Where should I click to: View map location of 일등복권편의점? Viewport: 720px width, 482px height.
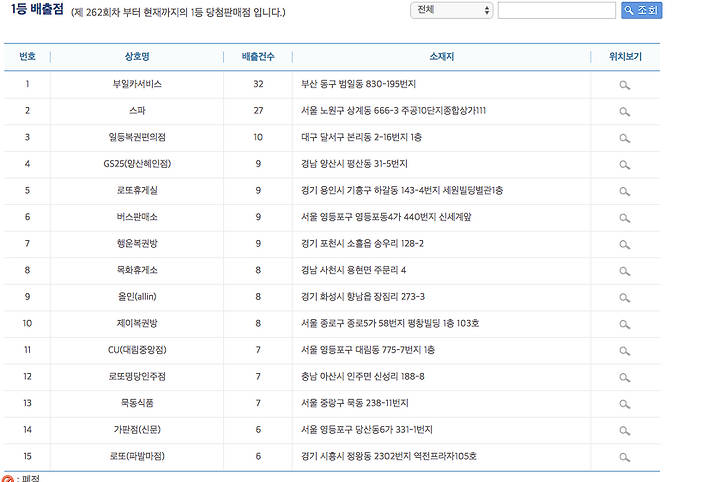tap(624, 138)
